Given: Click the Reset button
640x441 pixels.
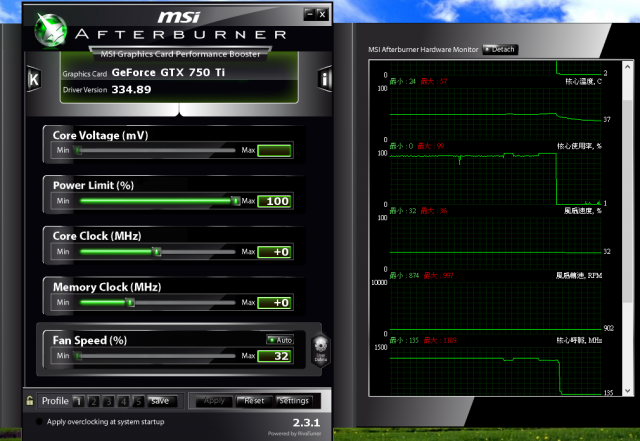Looking at the screenshot, I should [x=254, y=401].
